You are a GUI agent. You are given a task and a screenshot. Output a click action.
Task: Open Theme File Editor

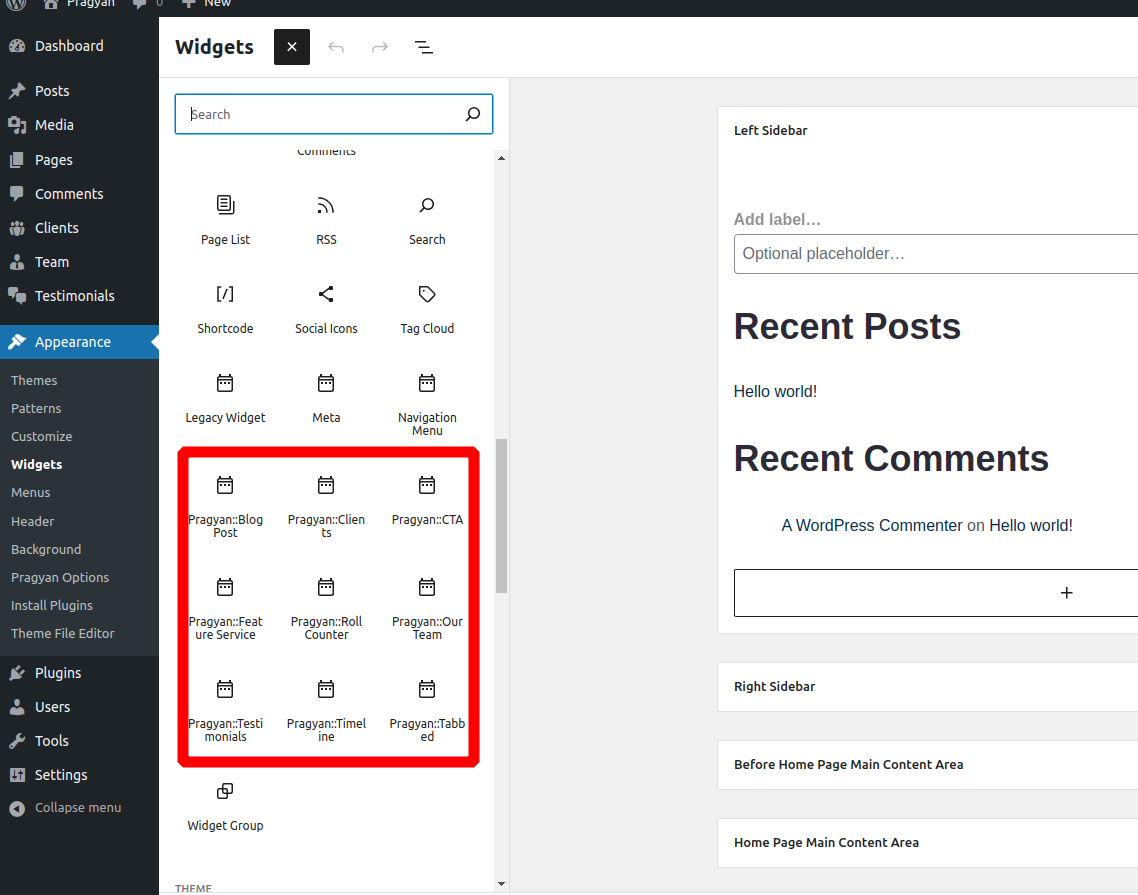(62, 634)
